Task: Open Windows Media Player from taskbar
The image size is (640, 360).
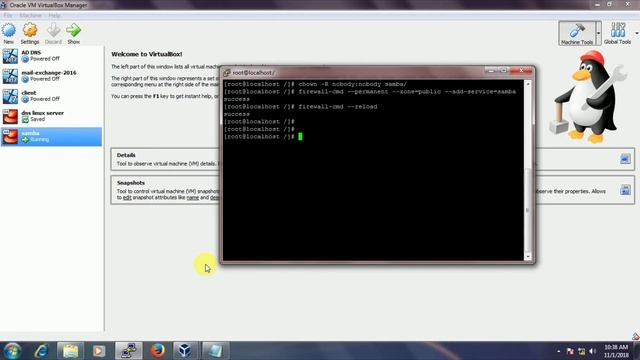Action: pos(99,351)
